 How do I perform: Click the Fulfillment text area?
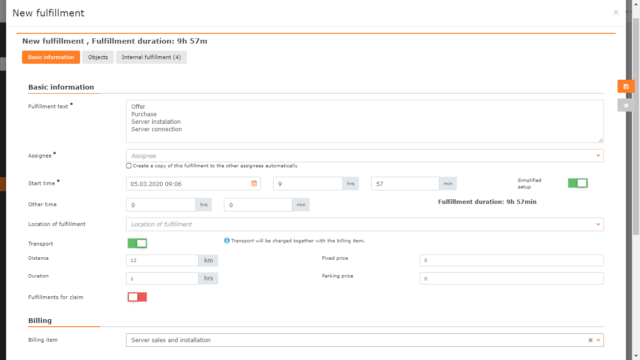click(x=364, y=121)
